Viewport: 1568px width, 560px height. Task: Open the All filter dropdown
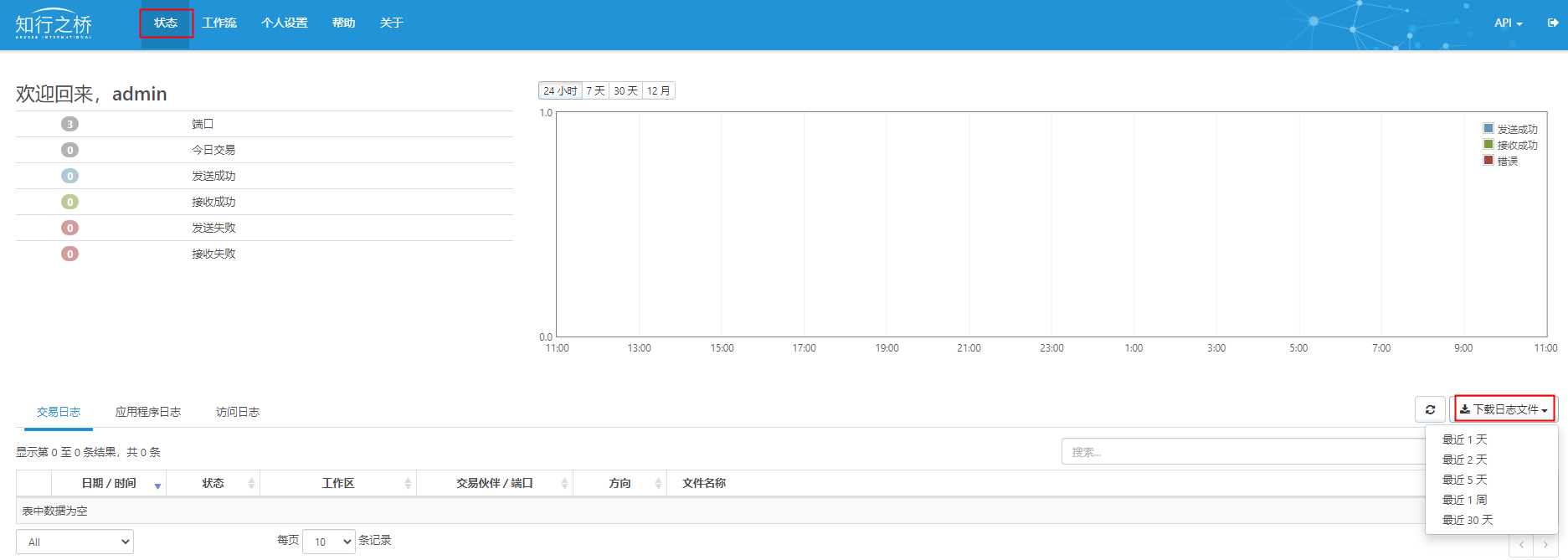point(75,542)
